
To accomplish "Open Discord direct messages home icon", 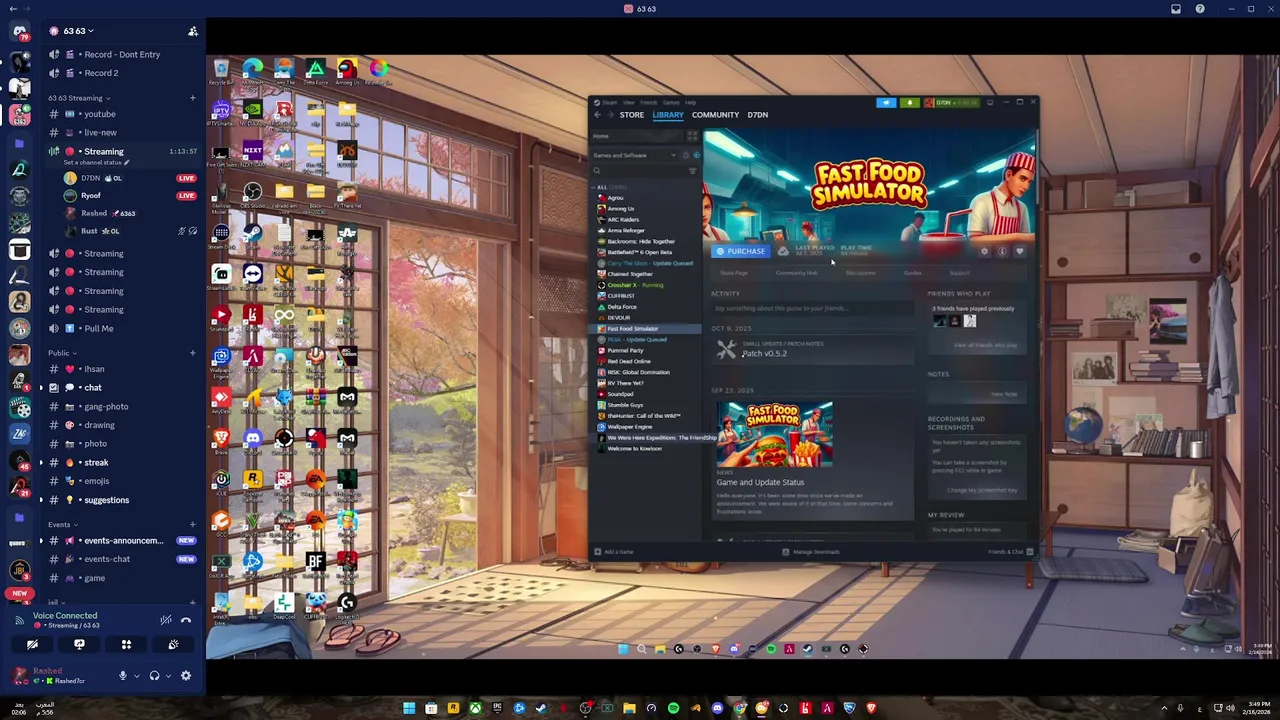I will coord(20,32).
